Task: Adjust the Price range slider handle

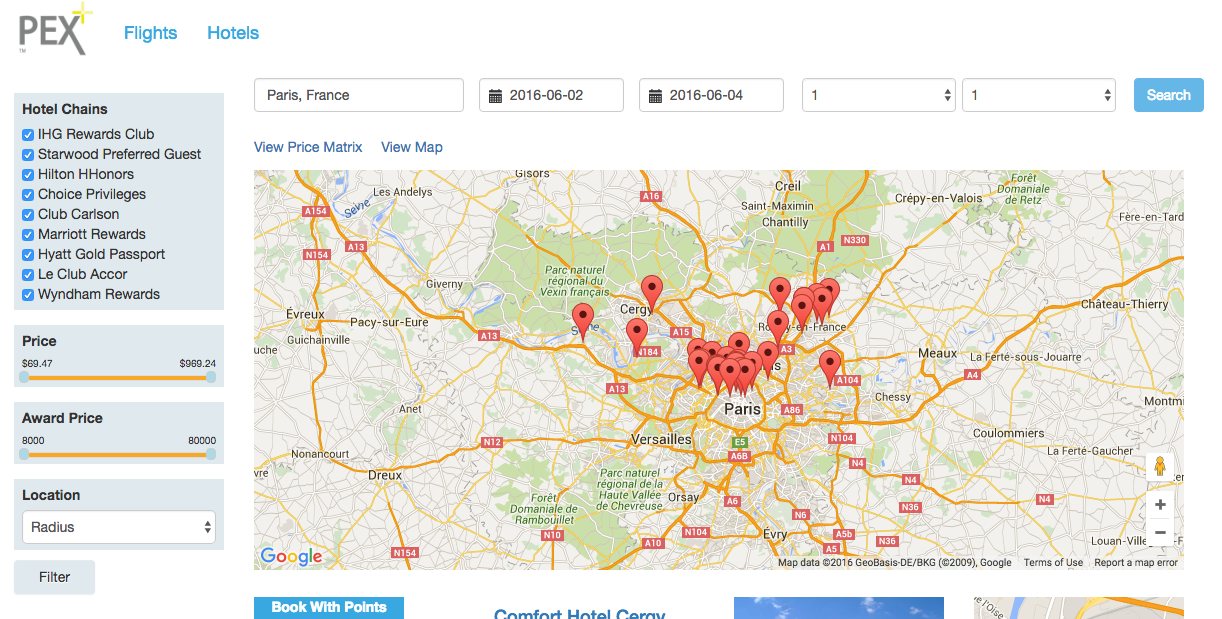Action: [23, 377]
